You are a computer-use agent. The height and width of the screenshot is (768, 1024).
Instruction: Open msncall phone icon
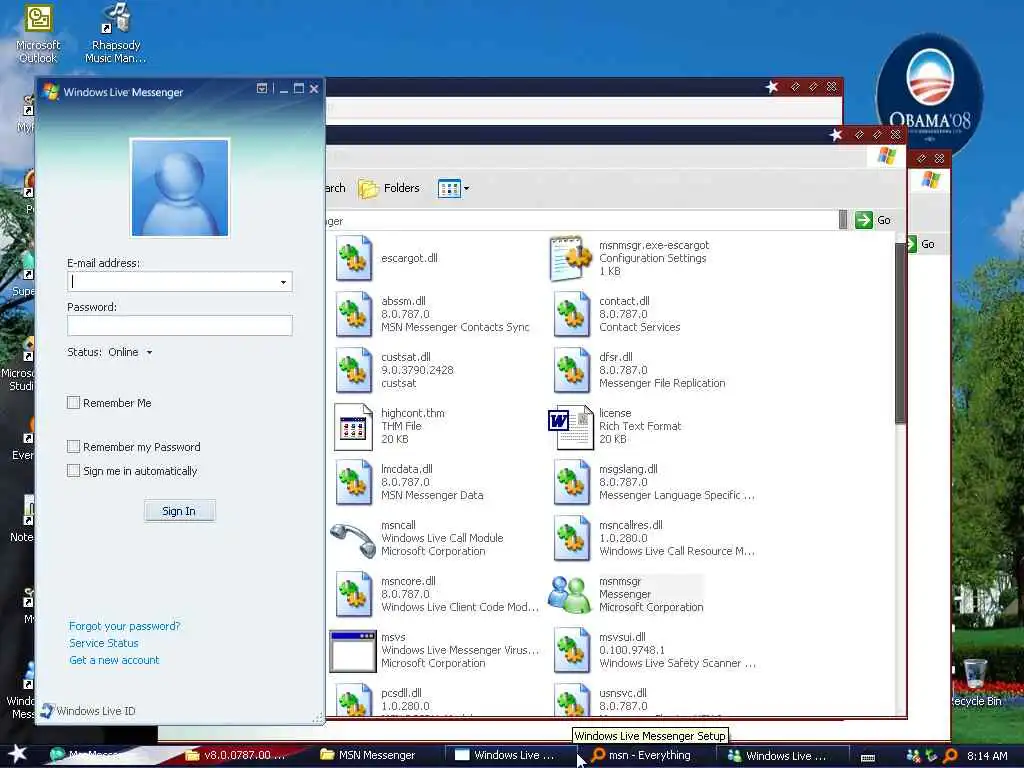tap(353, 539)
